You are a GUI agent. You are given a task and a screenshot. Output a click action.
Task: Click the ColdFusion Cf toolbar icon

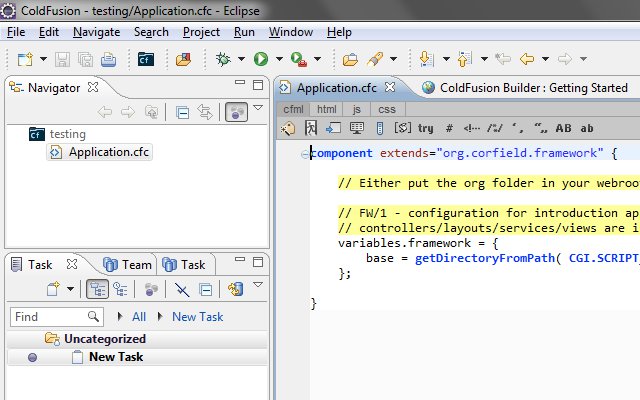[146, 60]
